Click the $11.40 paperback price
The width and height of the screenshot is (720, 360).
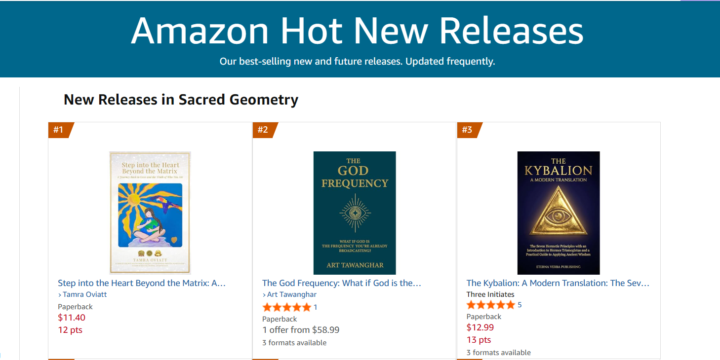tap(72, 318)
